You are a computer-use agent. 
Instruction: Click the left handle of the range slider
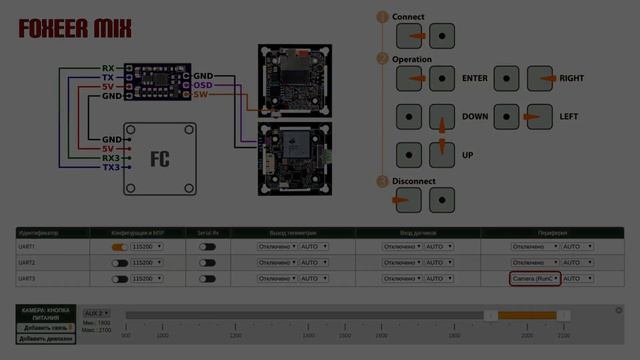click(x=491, y=315)
